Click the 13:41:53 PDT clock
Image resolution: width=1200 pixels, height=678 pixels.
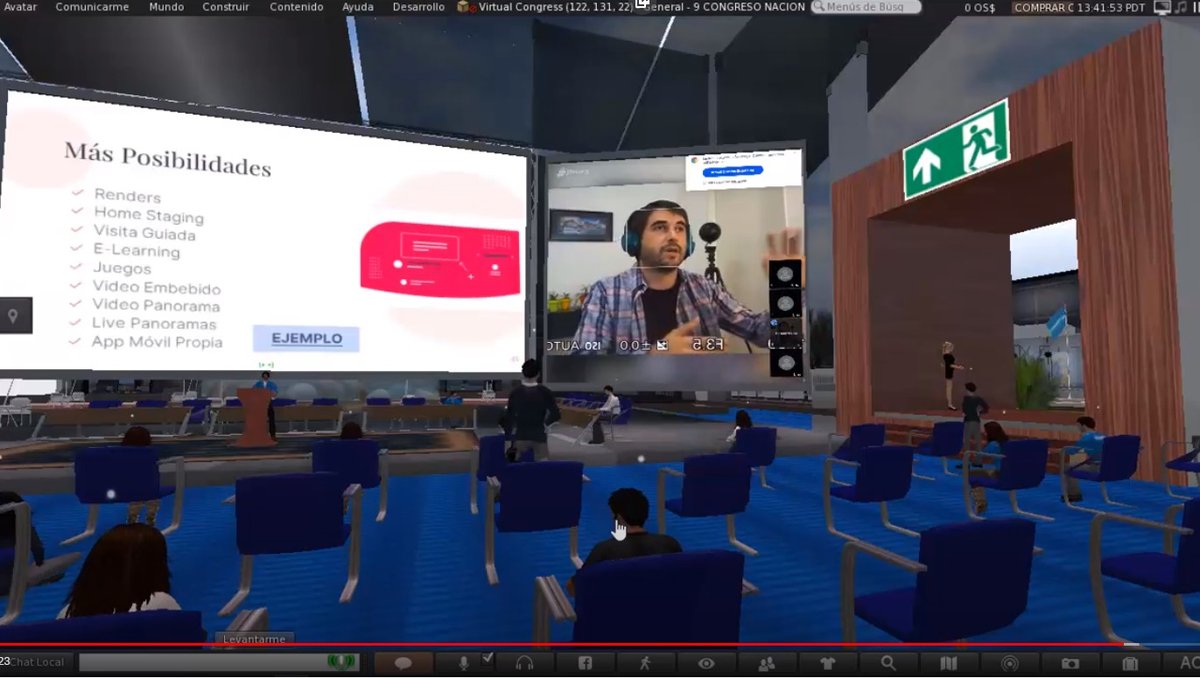[1111, 8]
